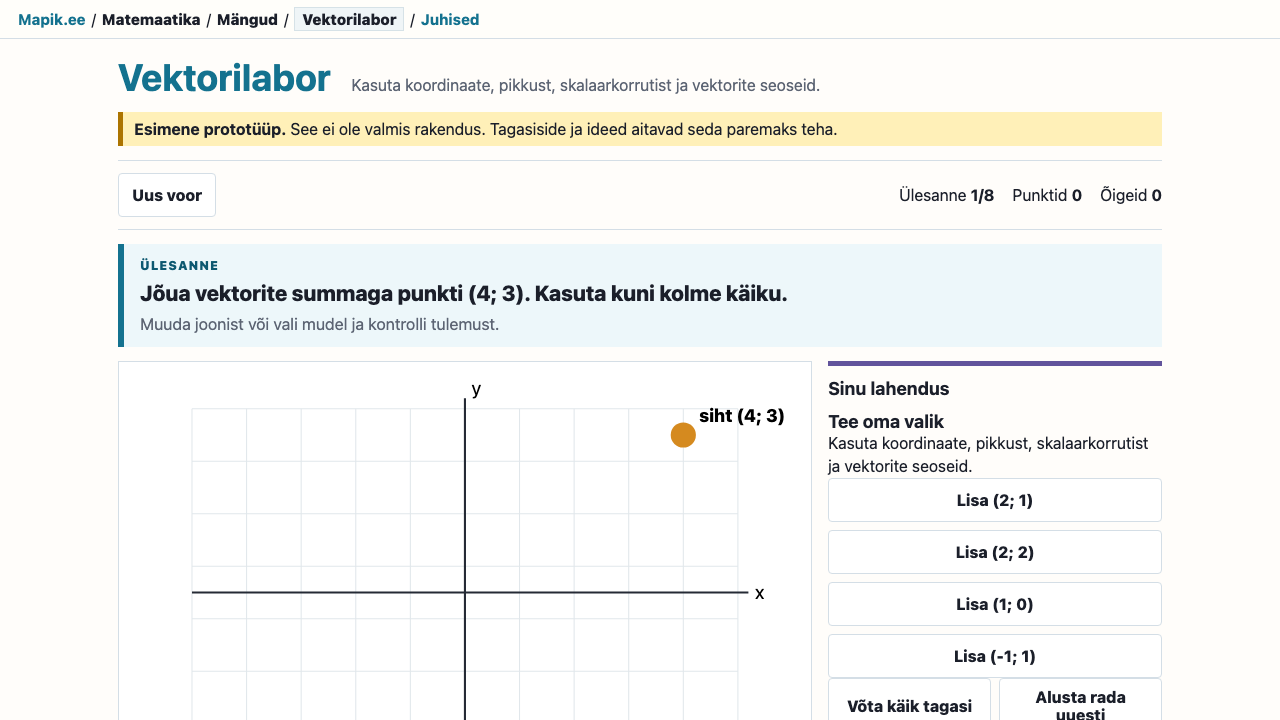
Task: Click the Sinu lahendus heading
Action: pyautogui.click(x=889, y=389)
